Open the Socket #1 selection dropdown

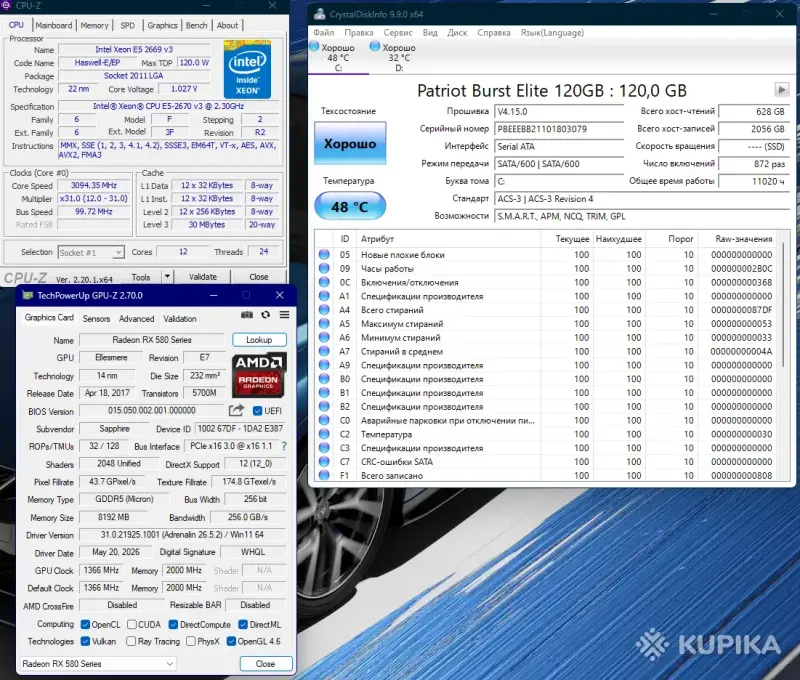point(91,253)
